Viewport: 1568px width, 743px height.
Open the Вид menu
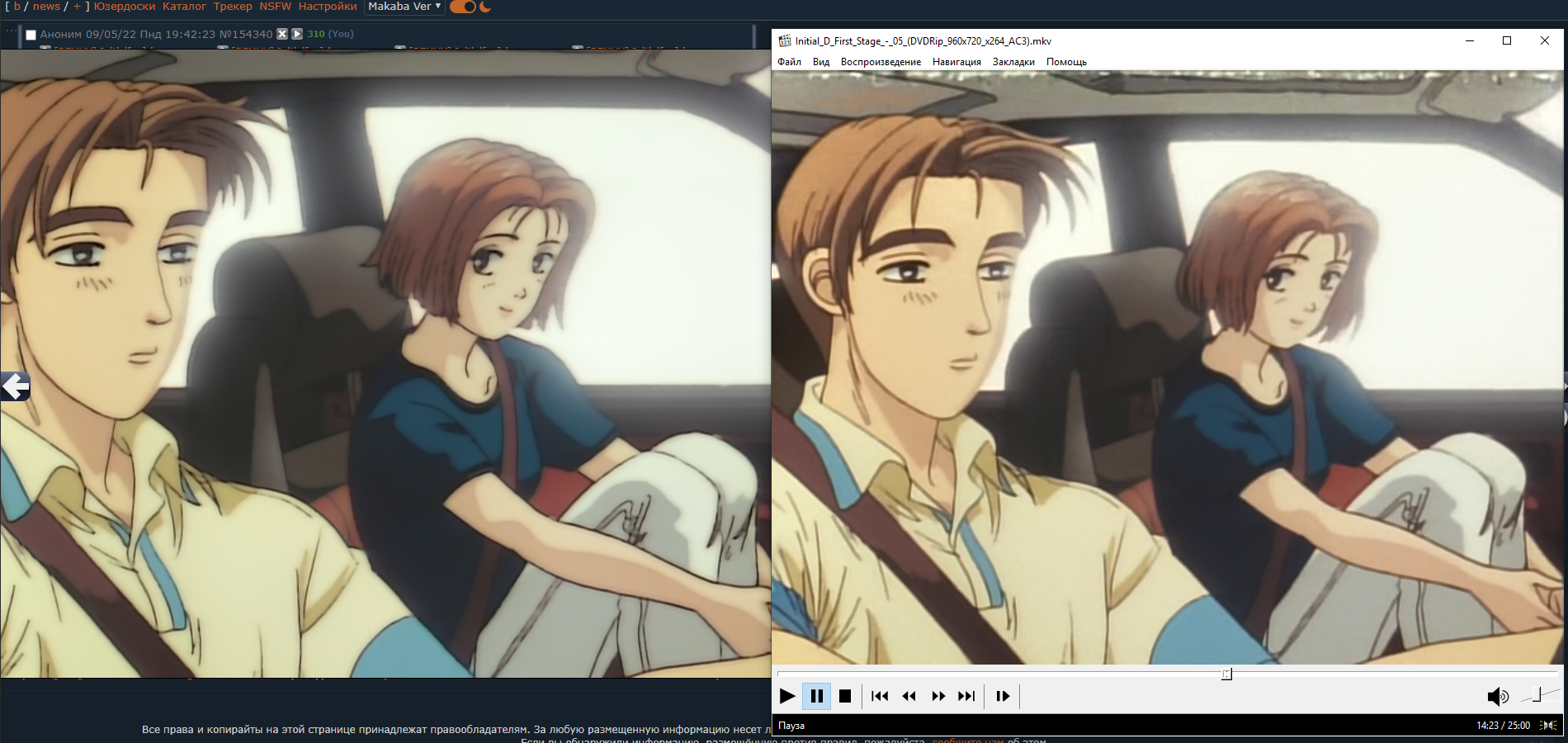point(821,62)
